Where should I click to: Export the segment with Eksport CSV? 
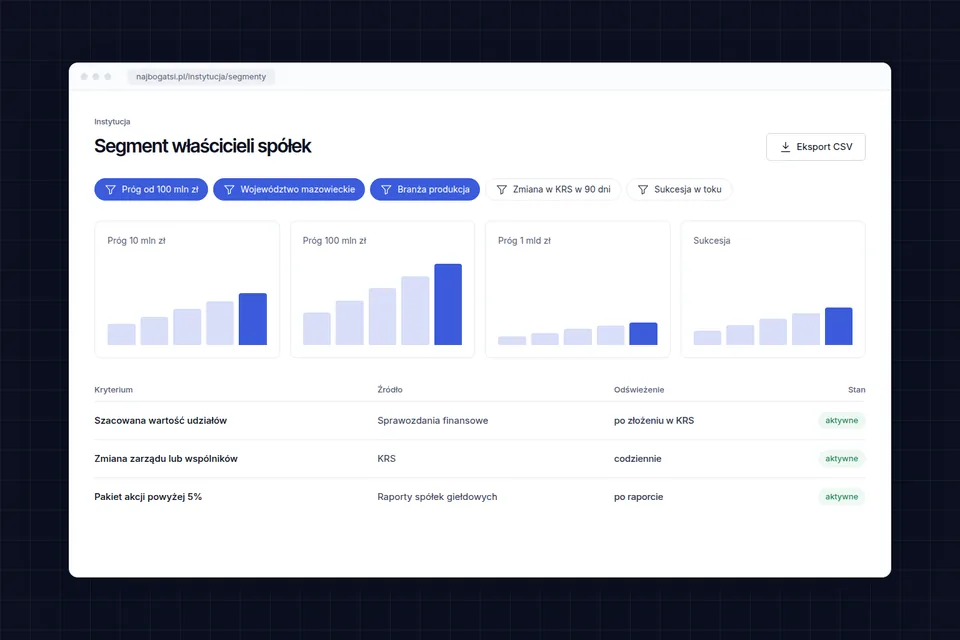816,147
